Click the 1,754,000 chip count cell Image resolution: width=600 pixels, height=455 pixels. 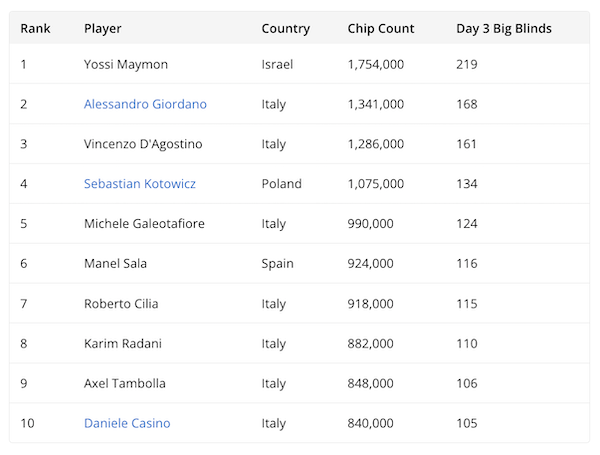coord(376,64)
